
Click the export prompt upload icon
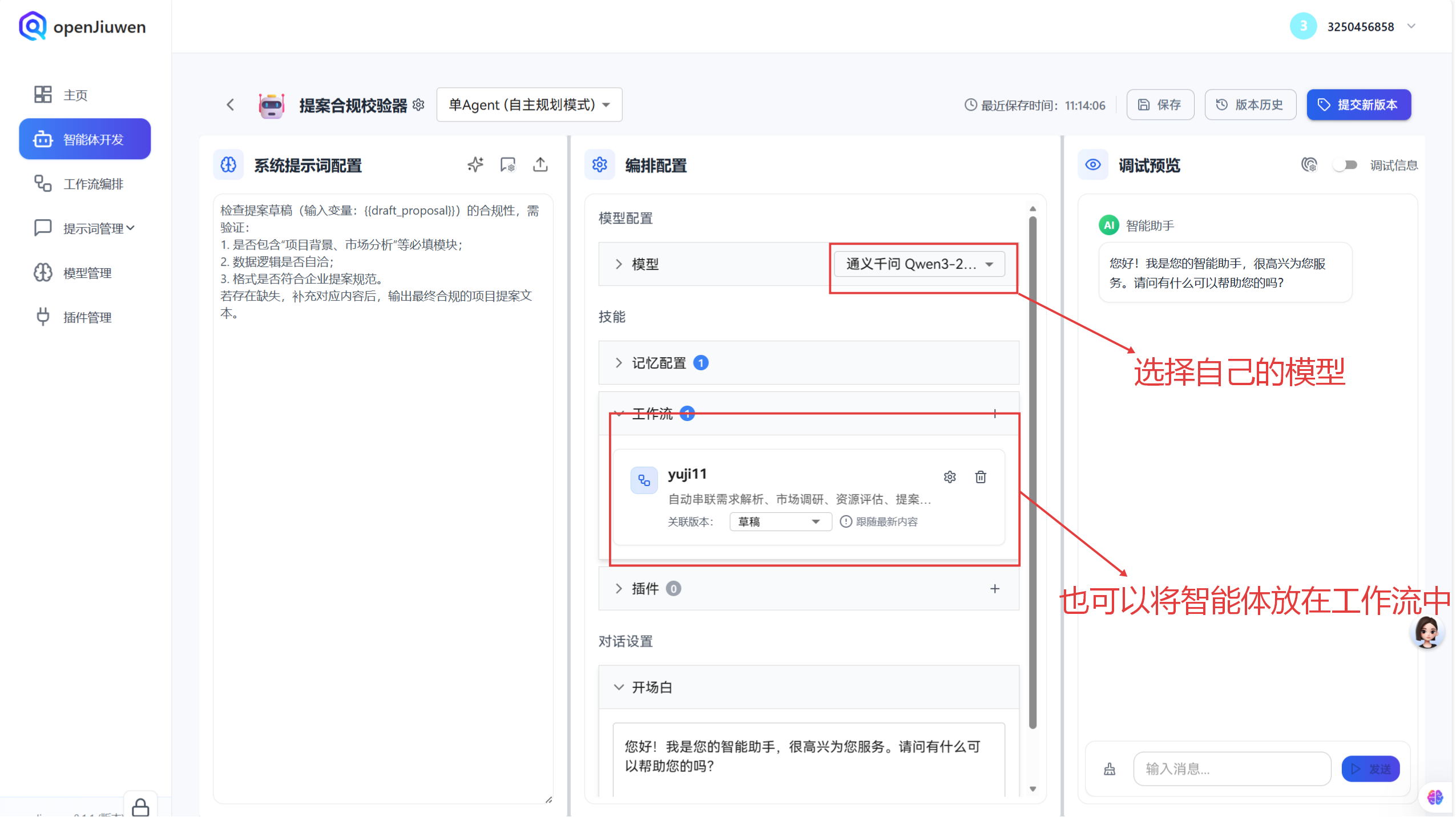[540, 165]
